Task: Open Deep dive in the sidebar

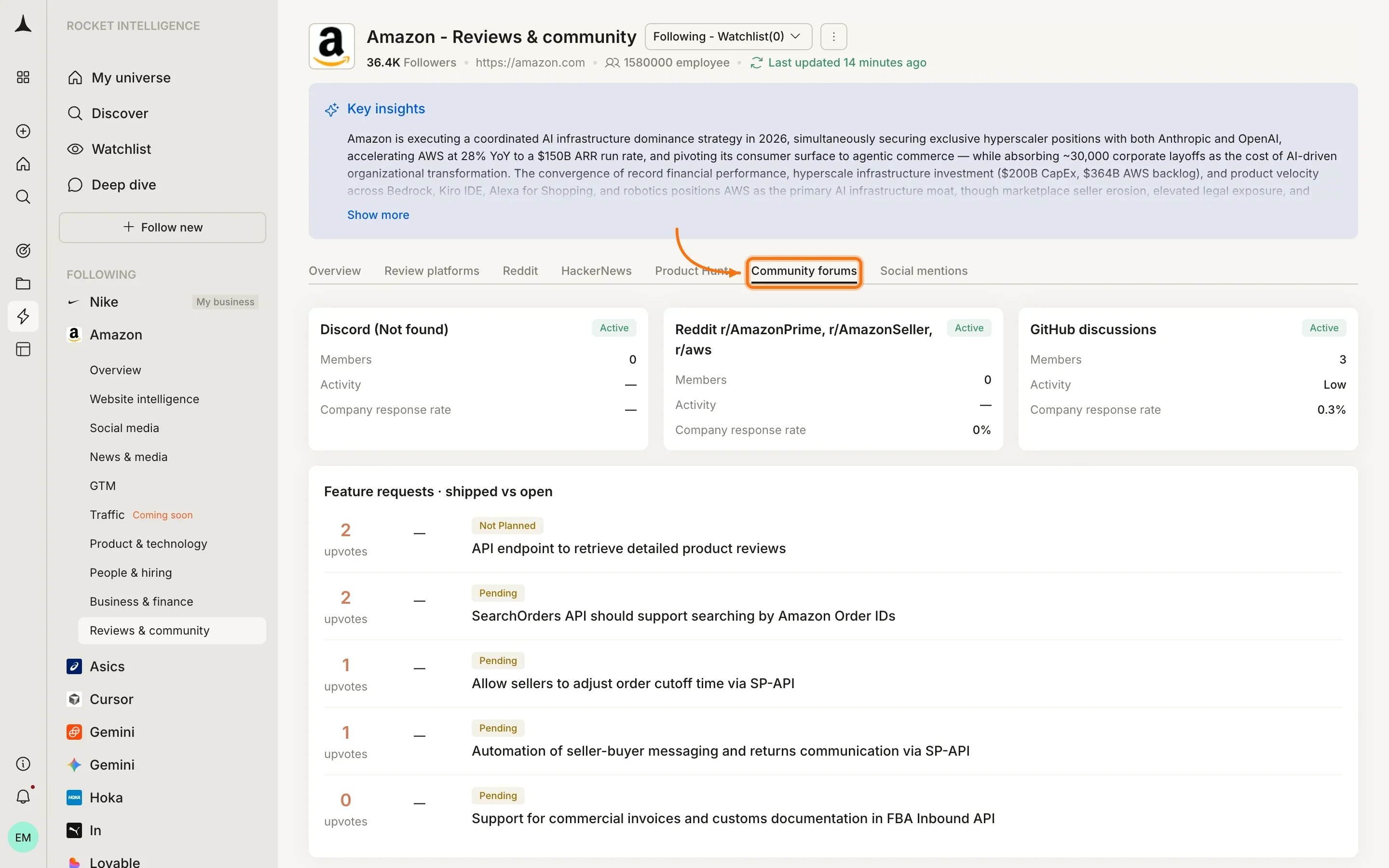Action: pos(112,185)
